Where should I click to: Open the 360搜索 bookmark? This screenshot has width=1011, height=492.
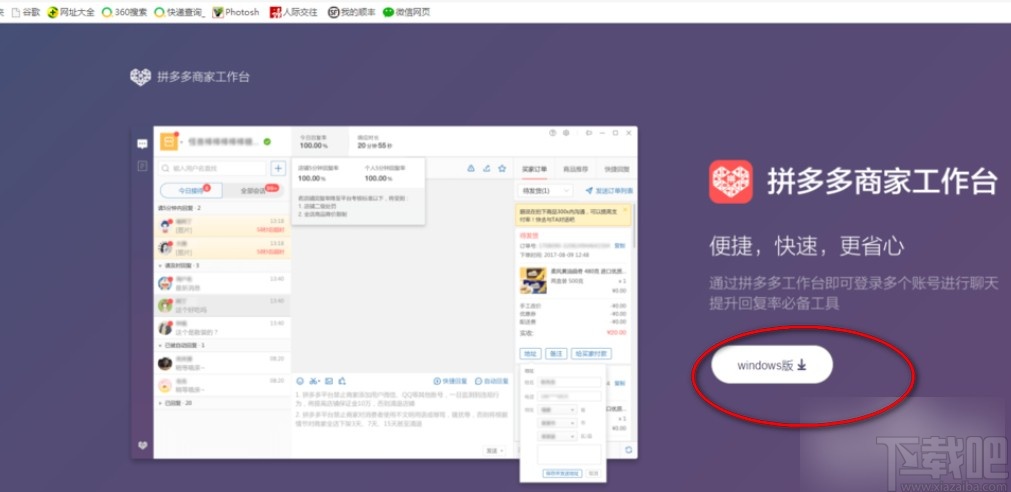(124, 12)
